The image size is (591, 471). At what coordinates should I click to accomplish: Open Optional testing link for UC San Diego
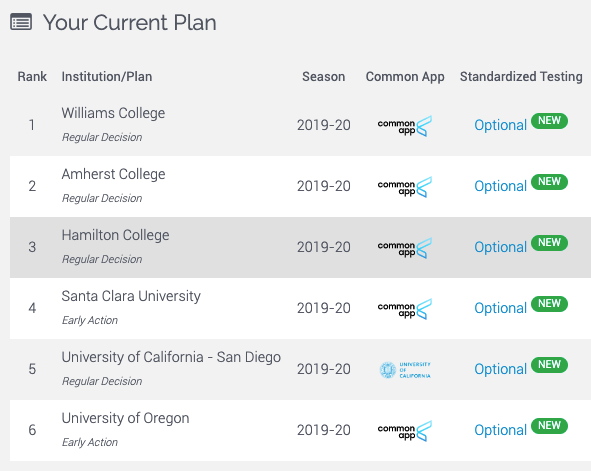500,370
